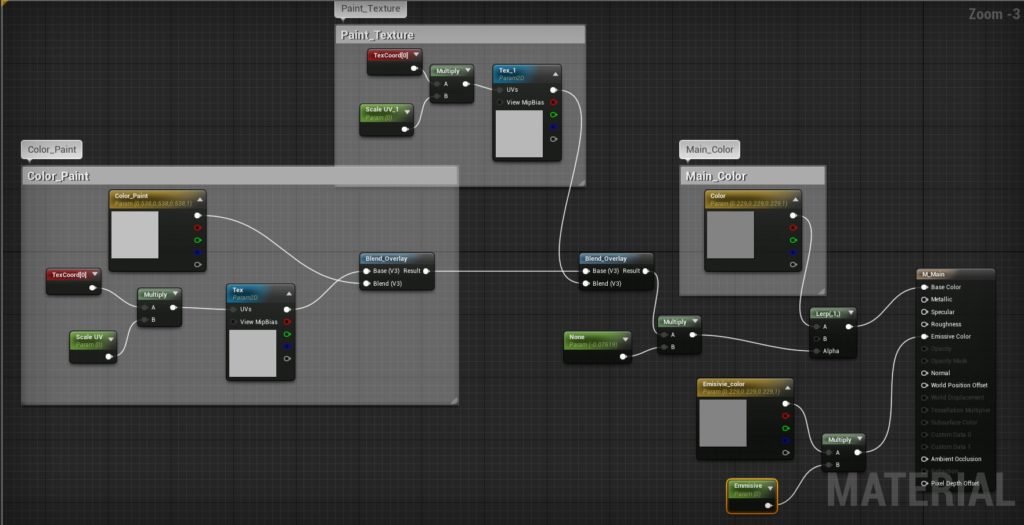Click Blend (V3) pin on right Blend_Overlay node
The height and width of the screenshot is (525, 1024).
click(x=586, y=283)
